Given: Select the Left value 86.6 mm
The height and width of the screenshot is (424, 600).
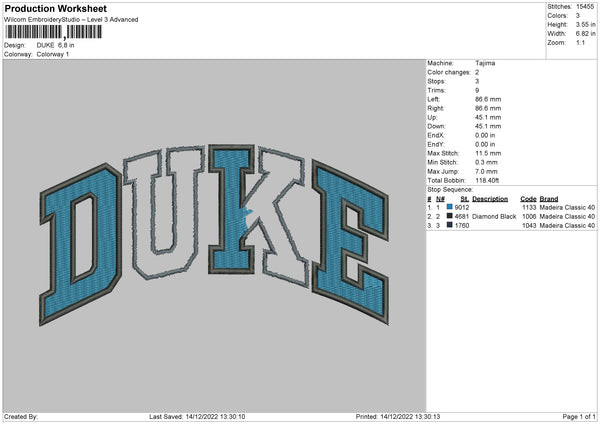Looking at the screenshot, I should coord(488,99).
